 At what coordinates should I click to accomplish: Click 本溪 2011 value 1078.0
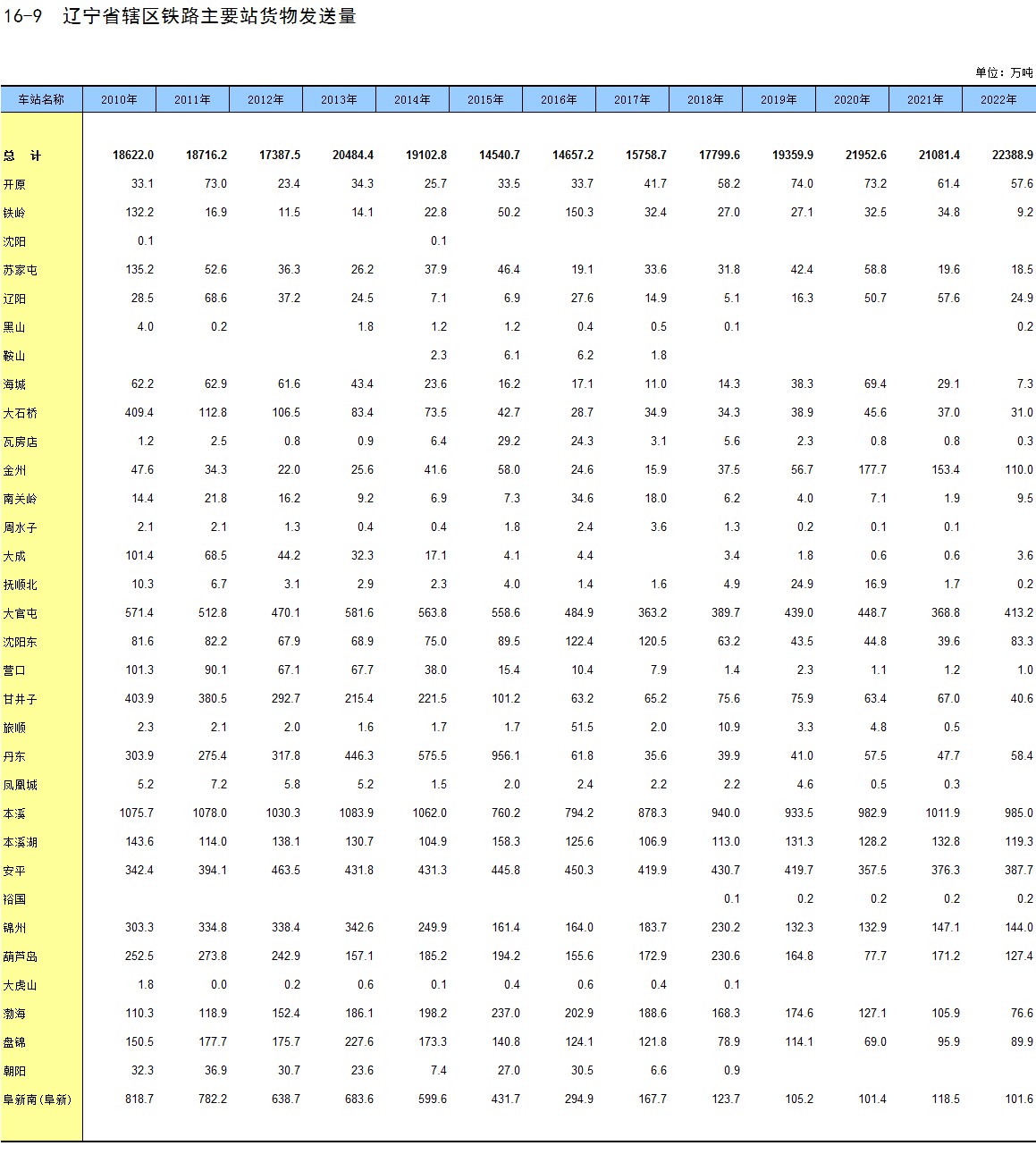[x=210, y=813]
